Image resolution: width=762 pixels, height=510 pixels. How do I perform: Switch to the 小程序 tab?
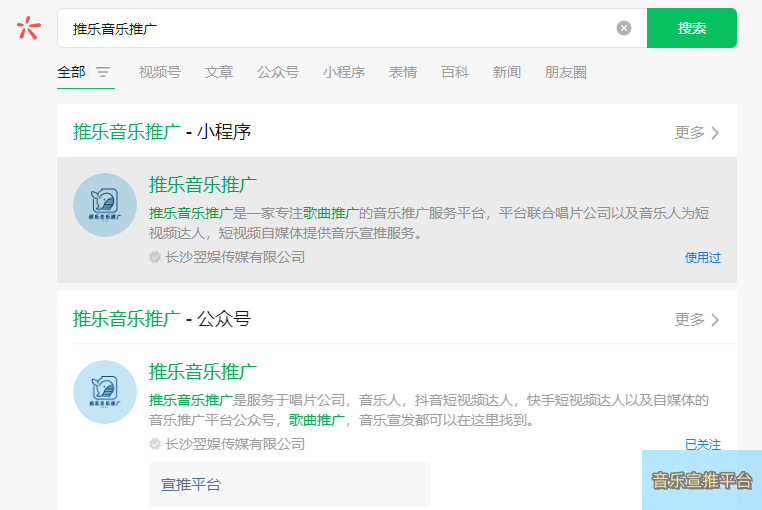coord(344,72)
